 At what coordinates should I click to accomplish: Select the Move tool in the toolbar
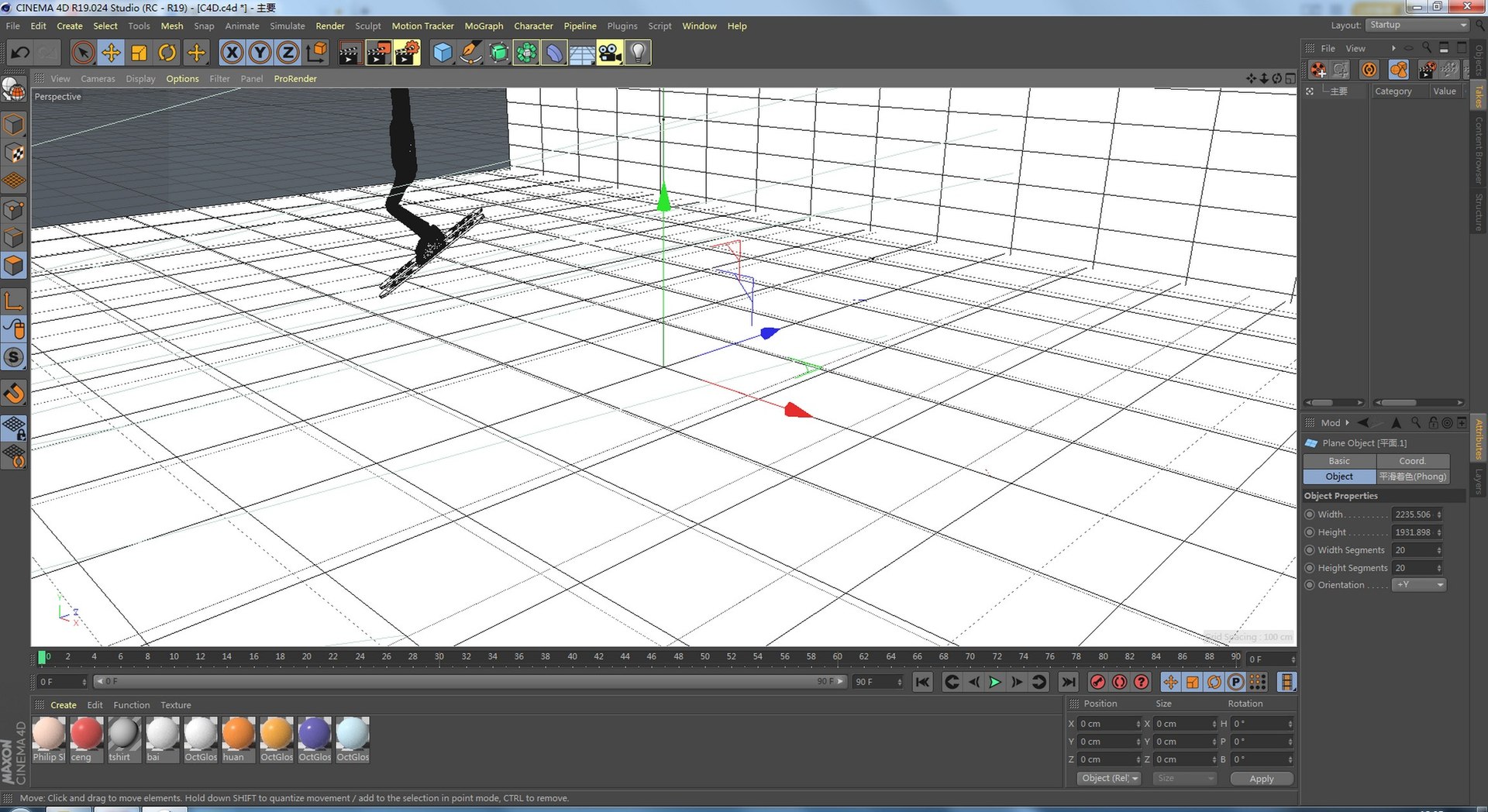(111, 53)
